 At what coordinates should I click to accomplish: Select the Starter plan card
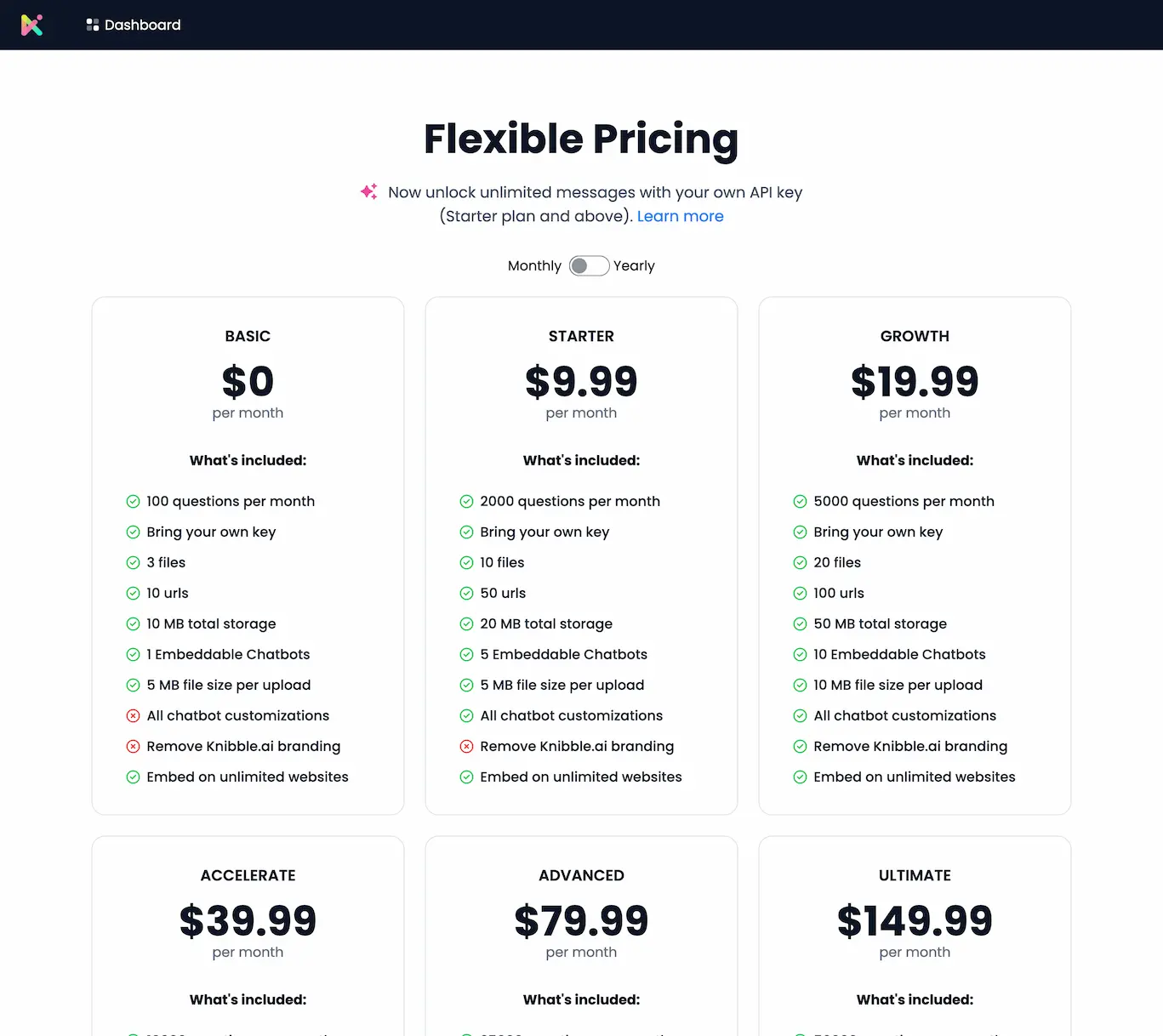pyautogui.click(x=581, y=555)
